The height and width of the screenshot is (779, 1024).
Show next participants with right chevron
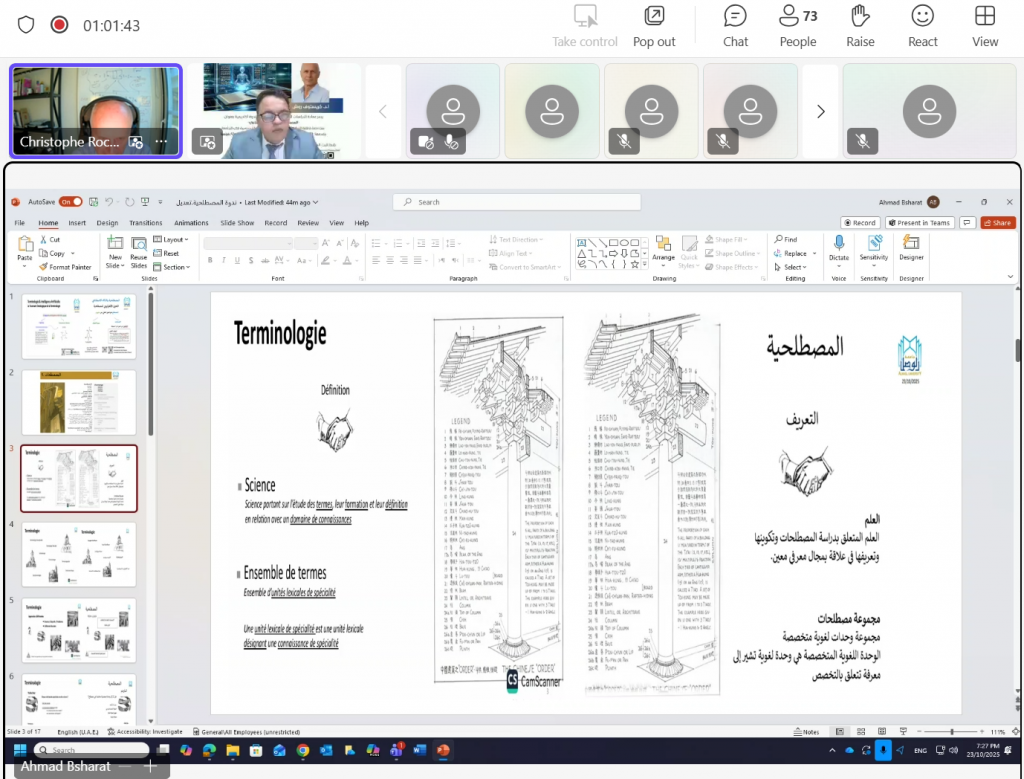point(821,111)
